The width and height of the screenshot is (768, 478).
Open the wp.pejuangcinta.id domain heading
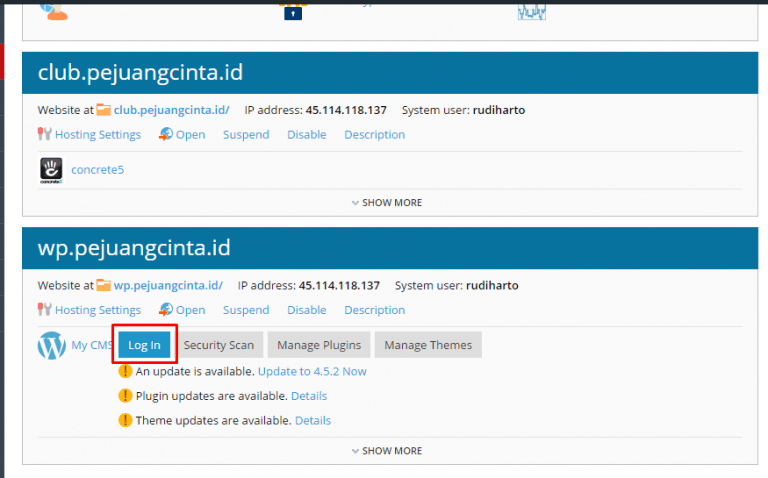[134, 248]
